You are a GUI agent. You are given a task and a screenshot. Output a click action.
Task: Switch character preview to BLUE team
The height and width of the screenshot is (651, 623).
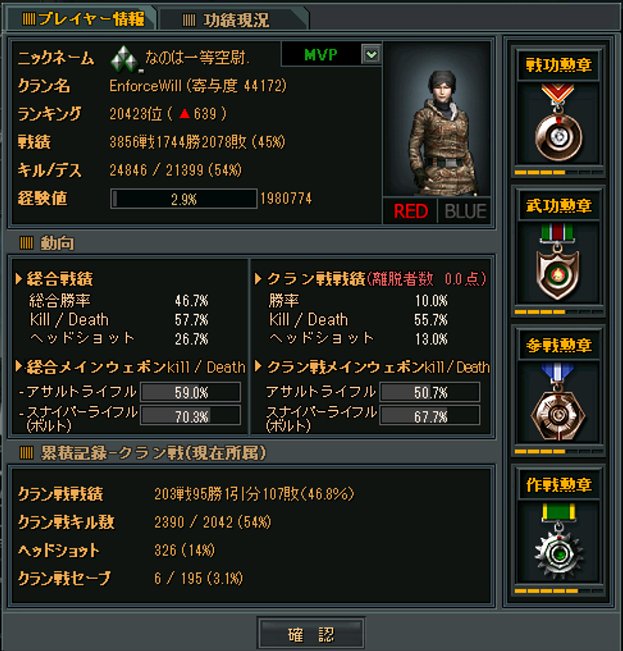(x=465, y=211)
